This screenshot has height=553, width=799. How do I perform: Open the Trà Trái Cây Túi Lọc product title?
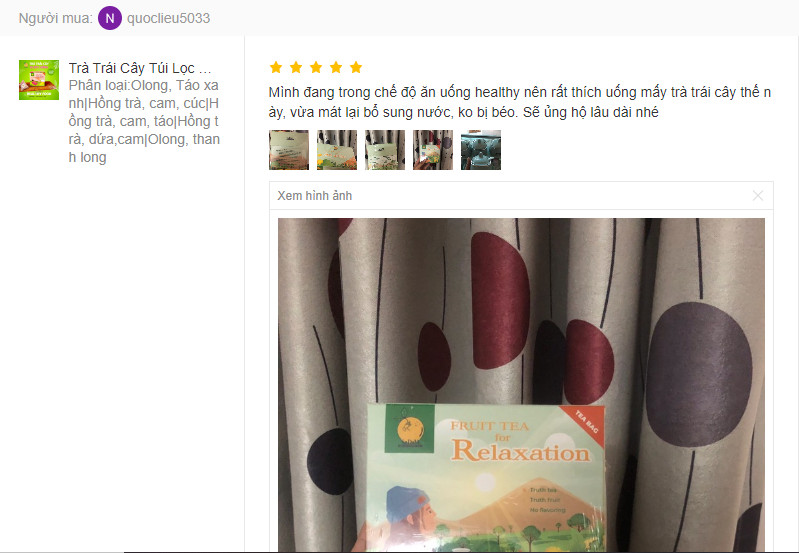coord(140,68)
